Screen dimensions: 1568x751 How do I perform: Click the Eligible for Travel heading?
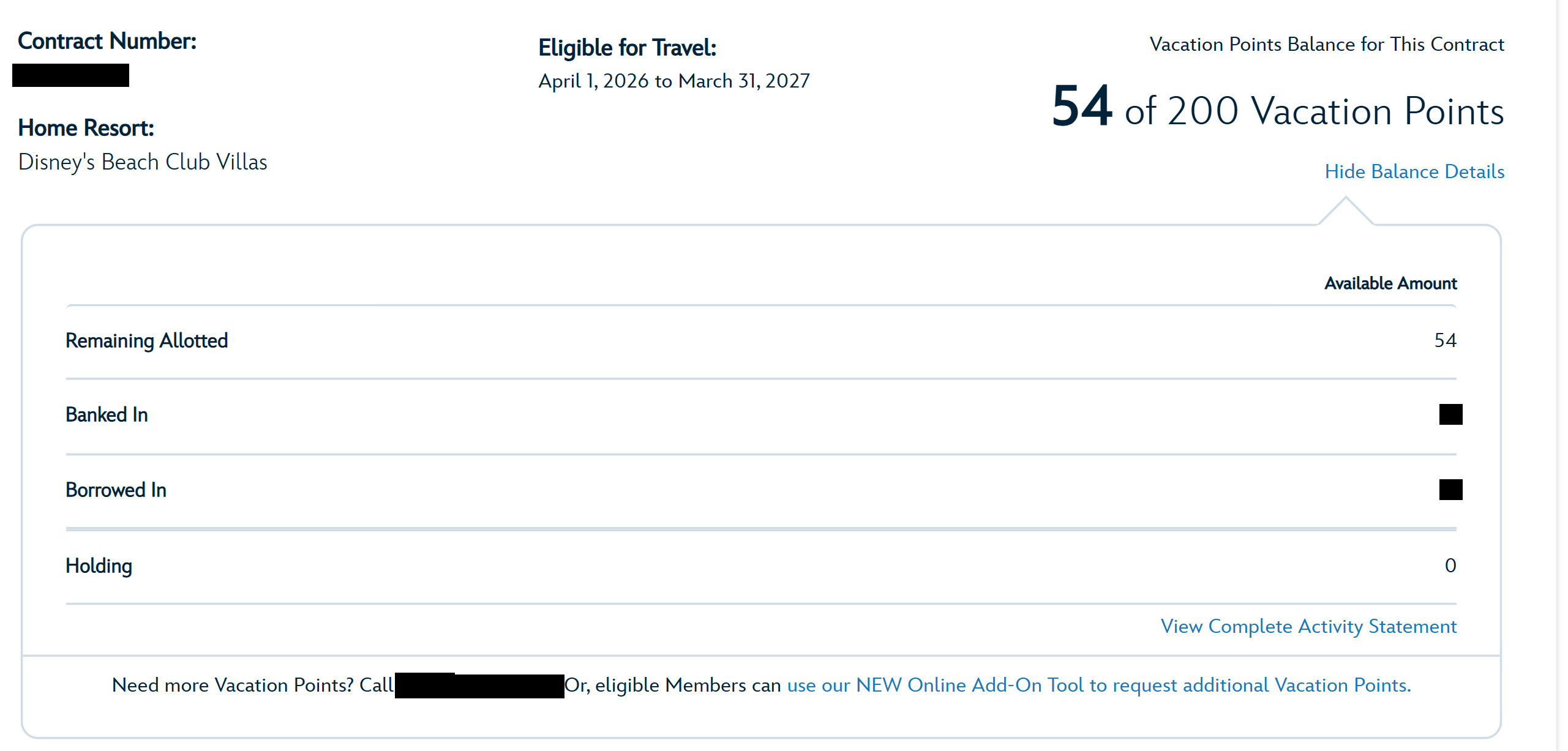[x=627, y=48]
